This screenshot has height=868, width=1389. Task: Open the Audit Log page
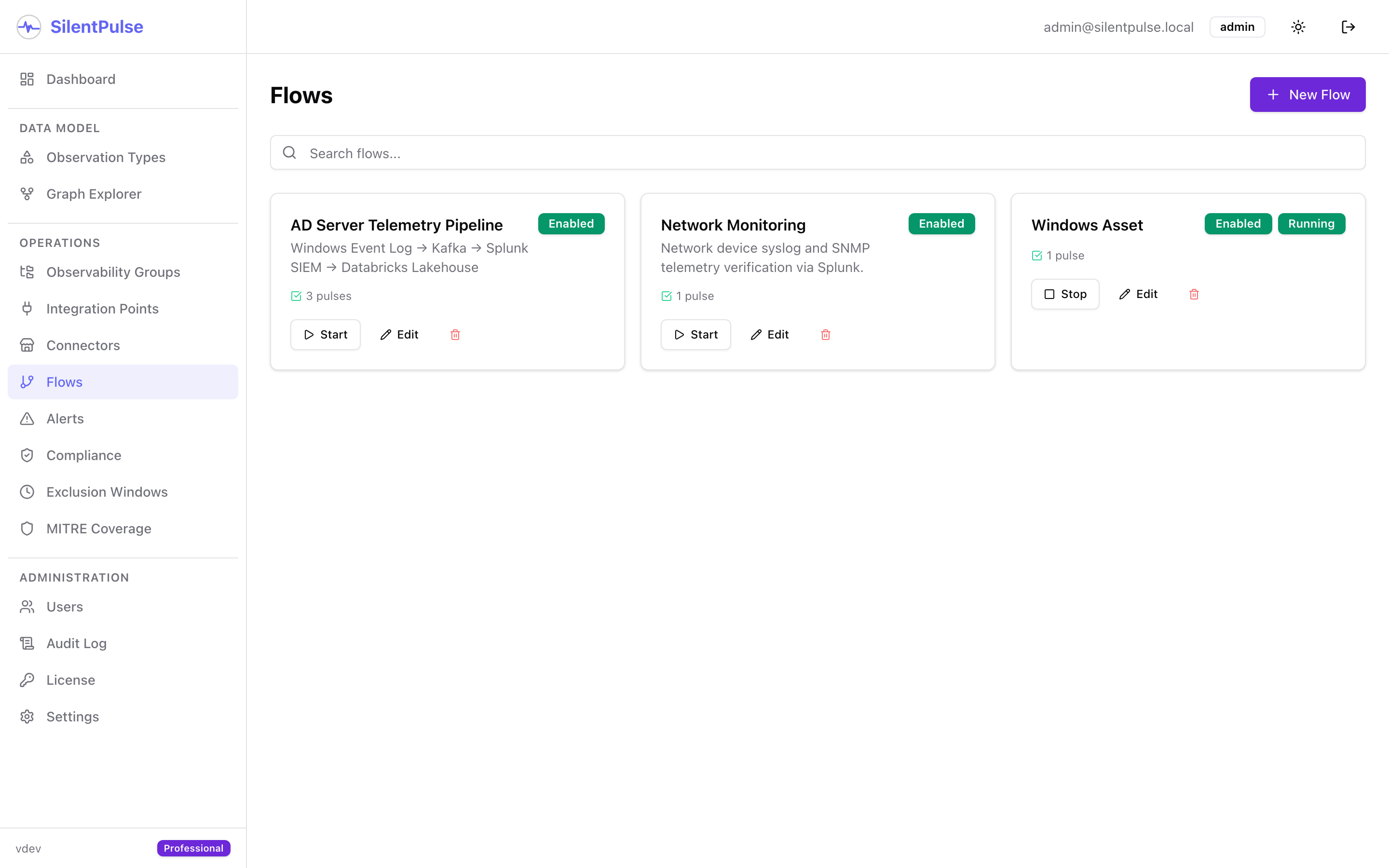click(x=123, y=644)
